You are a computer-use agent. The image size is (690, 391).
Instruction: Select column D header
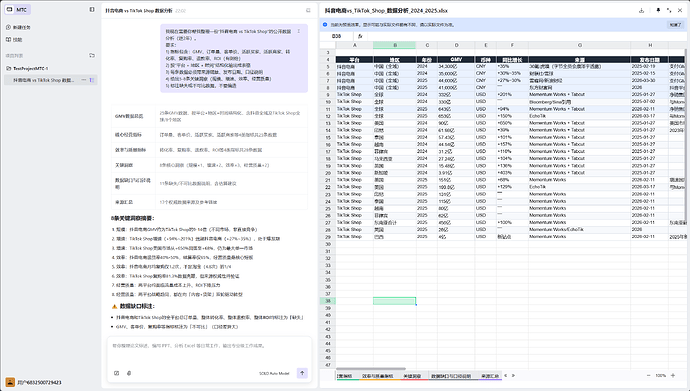pyautogui.click(x=456, y=45)
